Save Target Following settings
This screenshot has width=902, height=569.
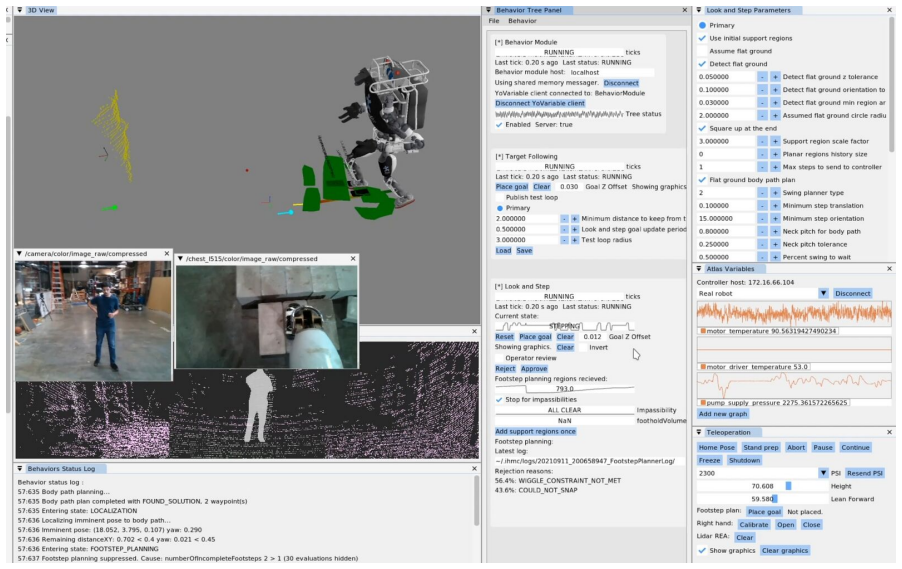[524, 251]
